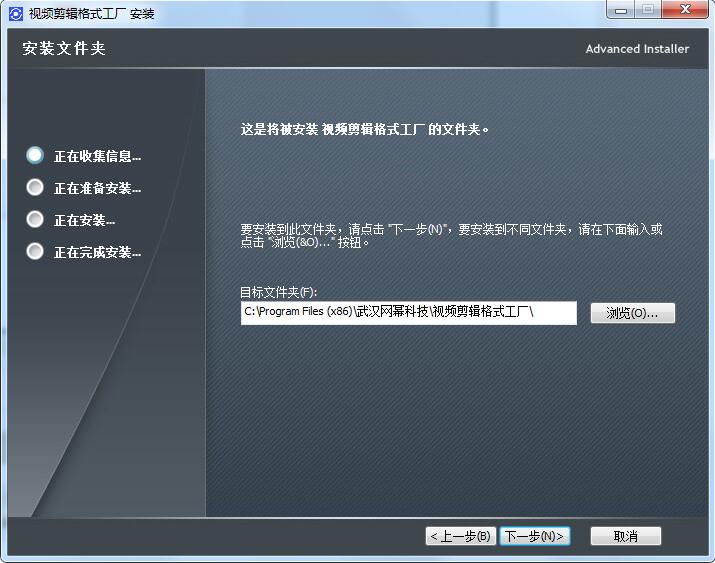
Task: Open folder browser with 浏览(O)... button
Action: 632,313
